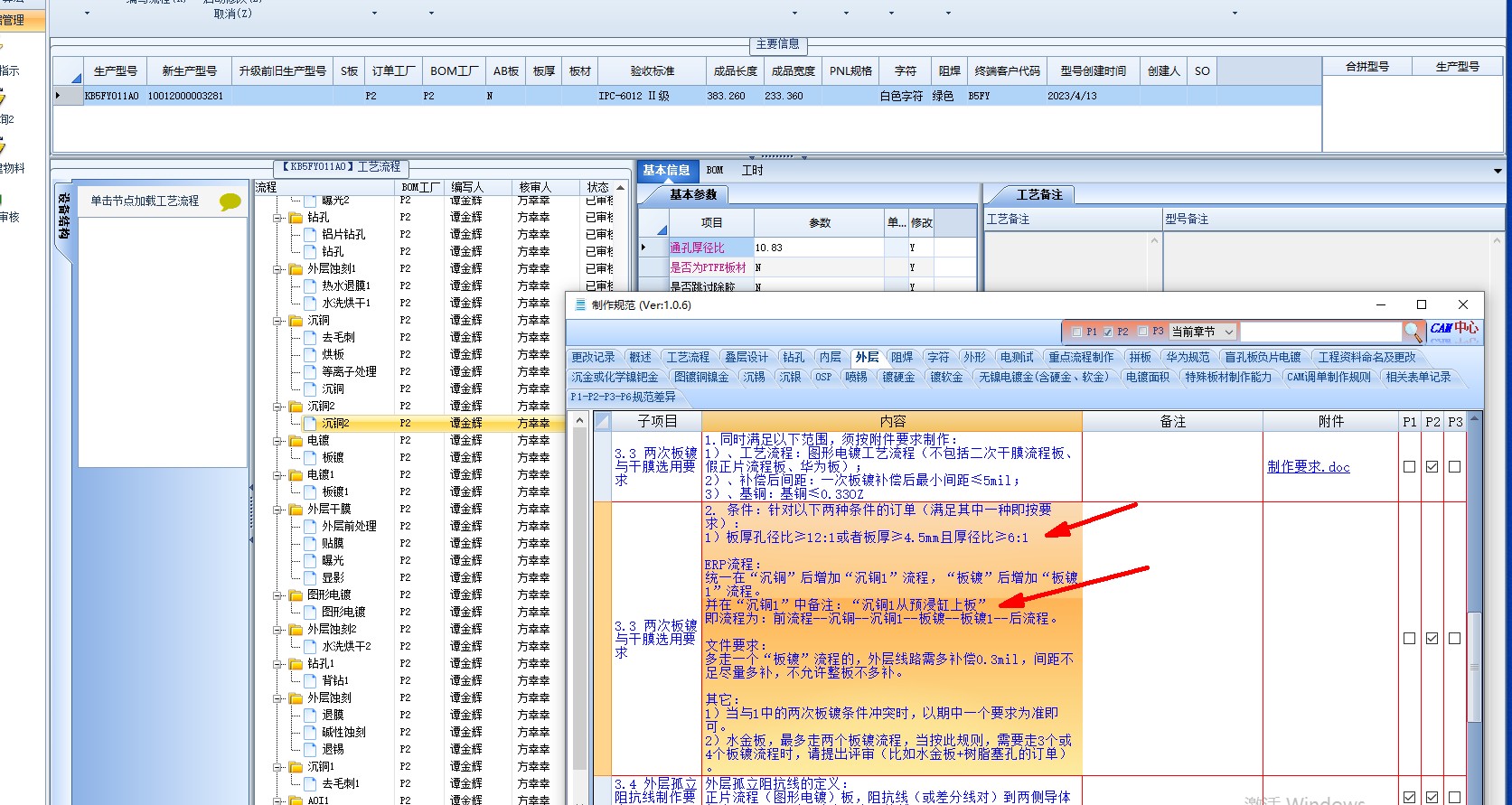Collapse the 钻孔 tree node
This screenshot has height=805, width=1512.
point(278,218)
